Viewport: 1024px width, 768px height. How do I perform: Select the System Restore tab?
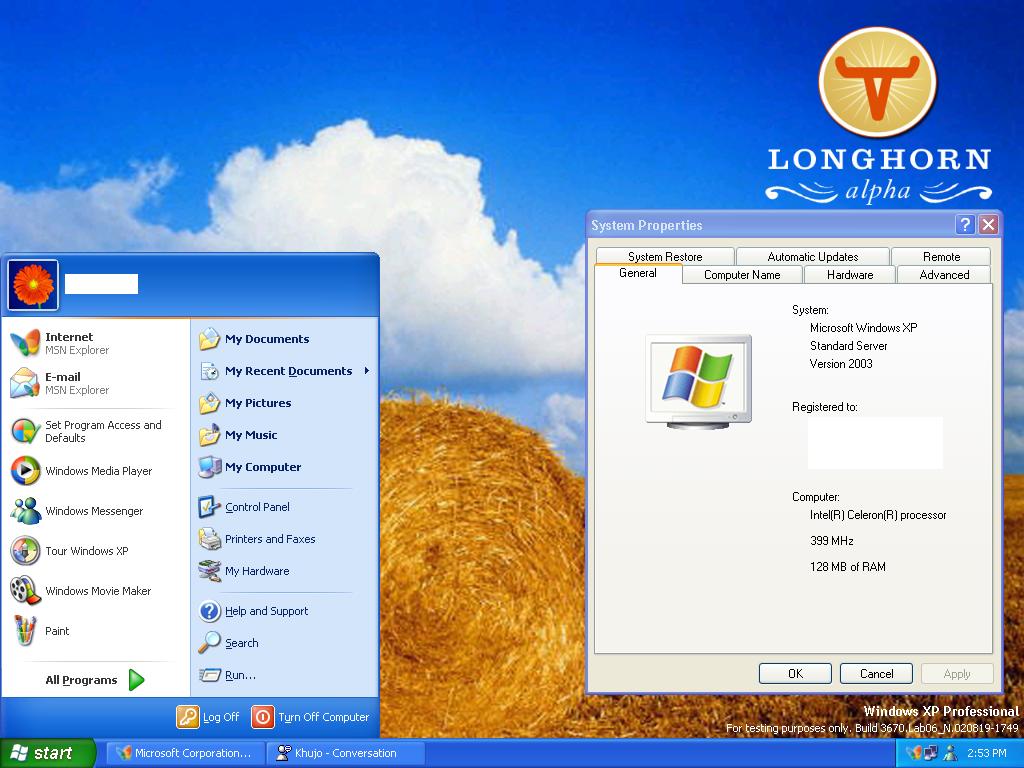click(x=663, y=256)
